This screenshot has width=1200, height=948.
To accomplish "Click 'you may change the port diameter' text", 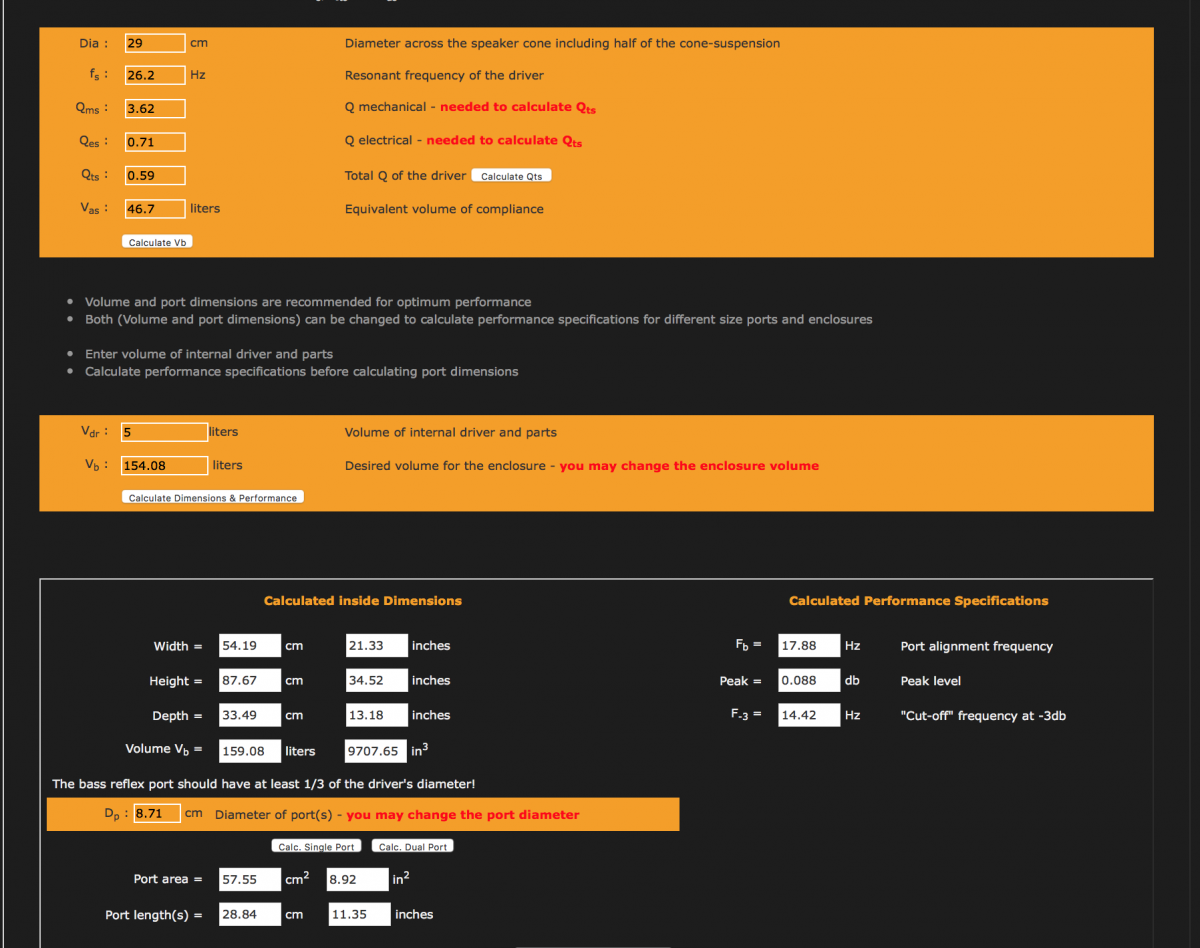I will click(x=463, y=815).
